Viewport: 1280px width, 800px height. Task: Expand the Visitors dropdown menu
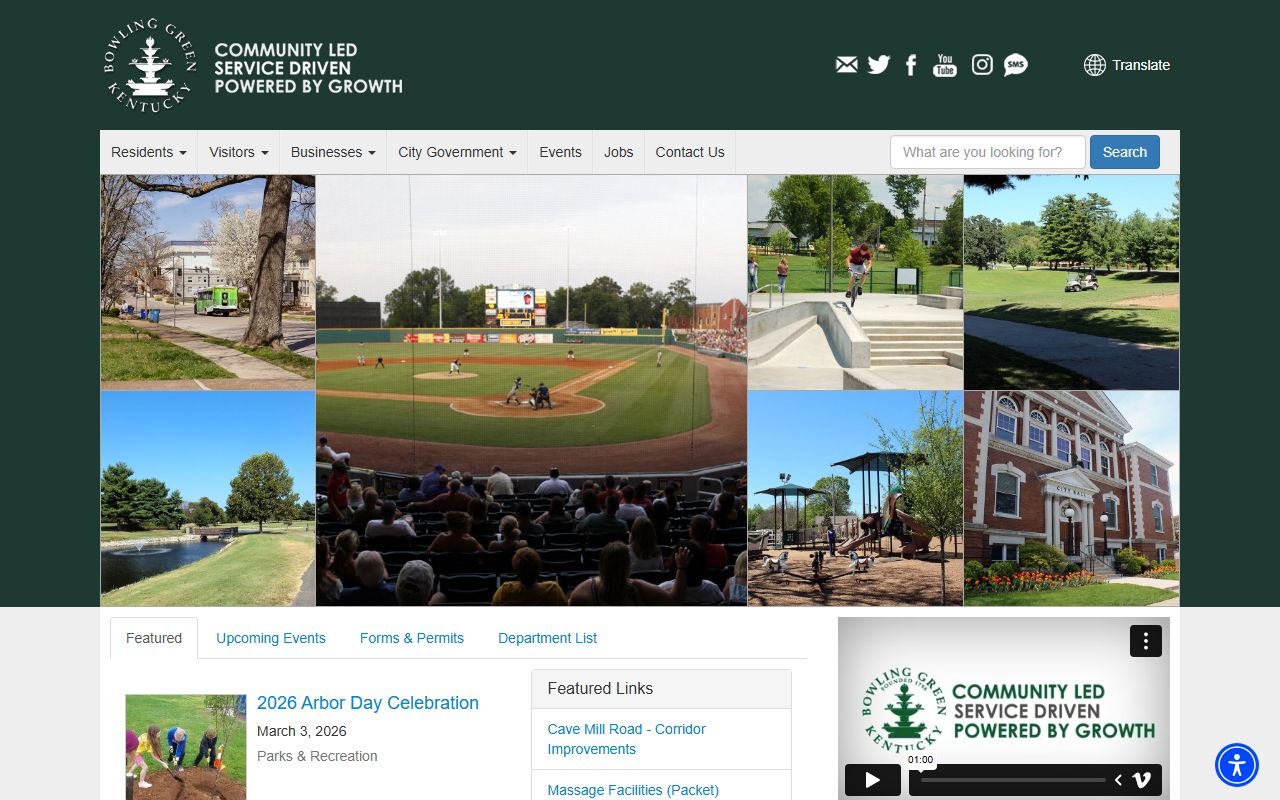click(238, 152)
